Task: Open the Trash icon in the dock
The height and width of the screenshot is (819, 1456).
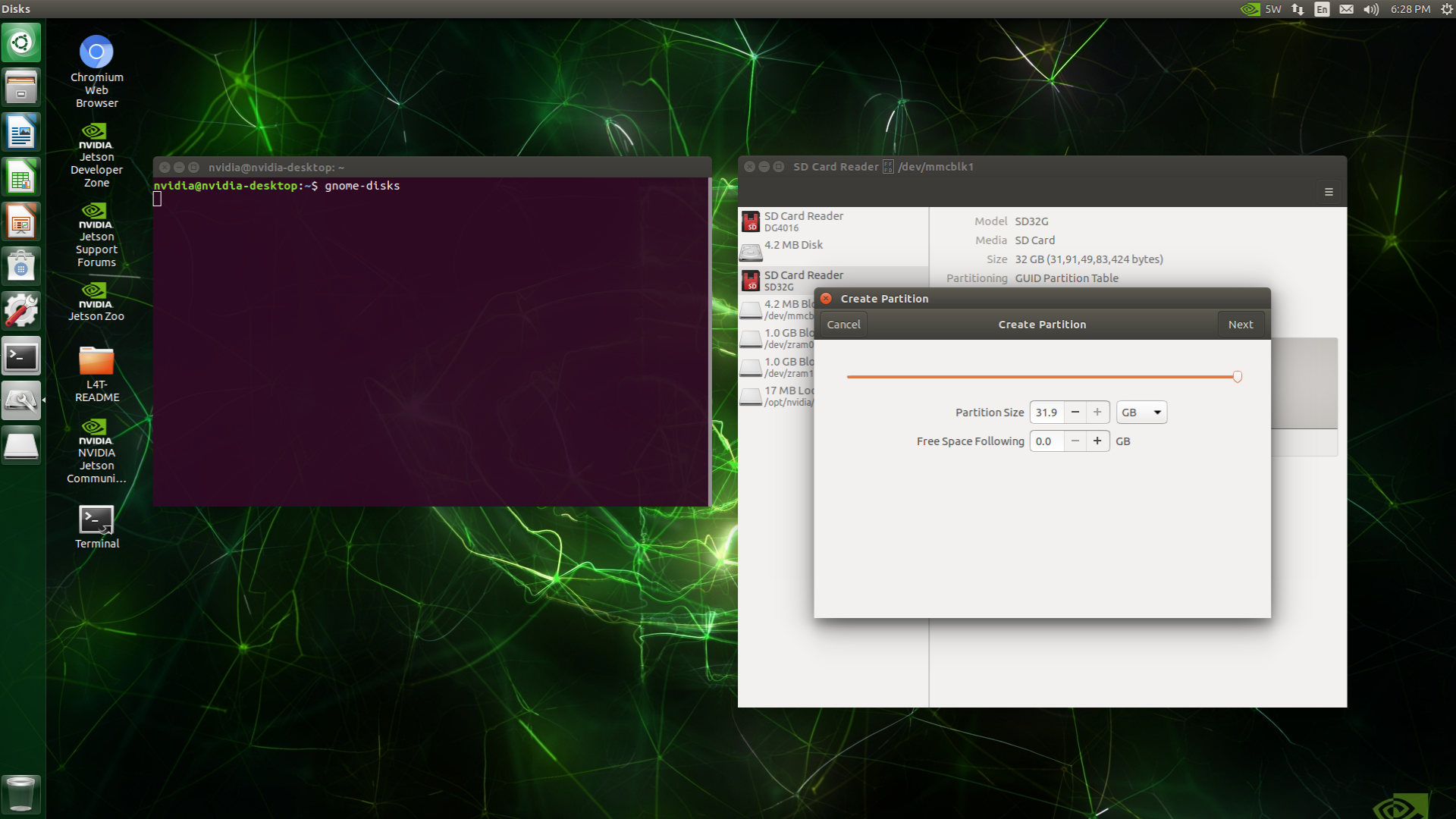Action: pos(20,794)
